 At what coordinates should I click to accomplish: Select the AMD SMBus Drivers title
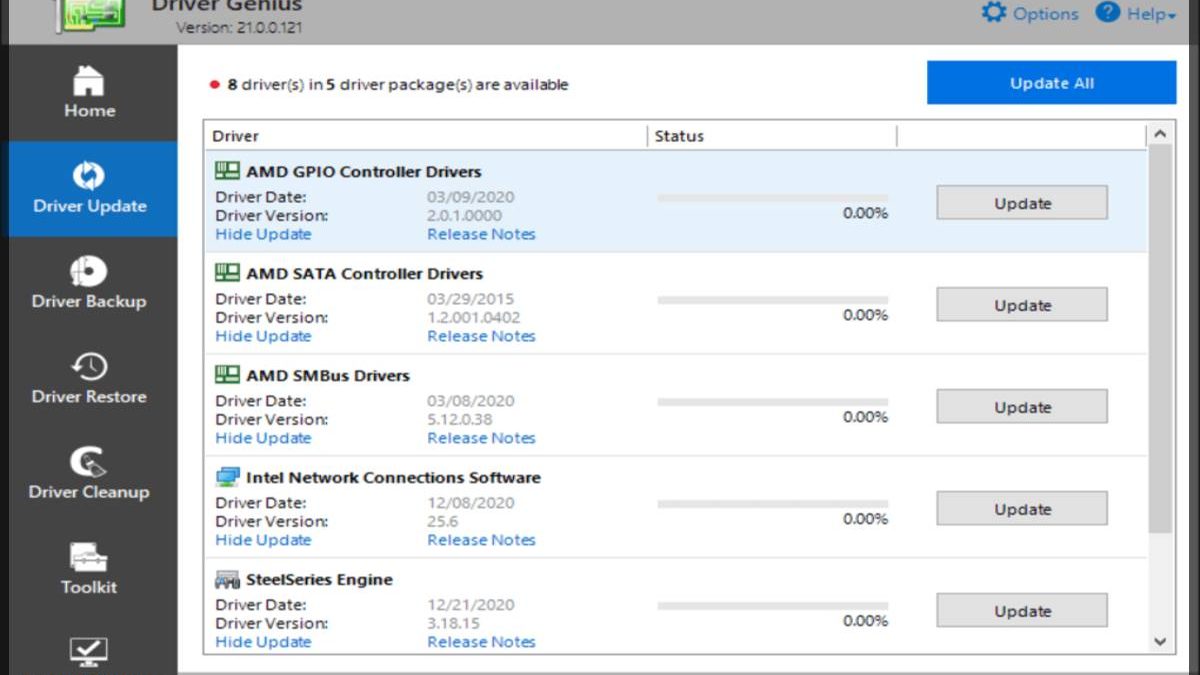(x=328, y=376)
